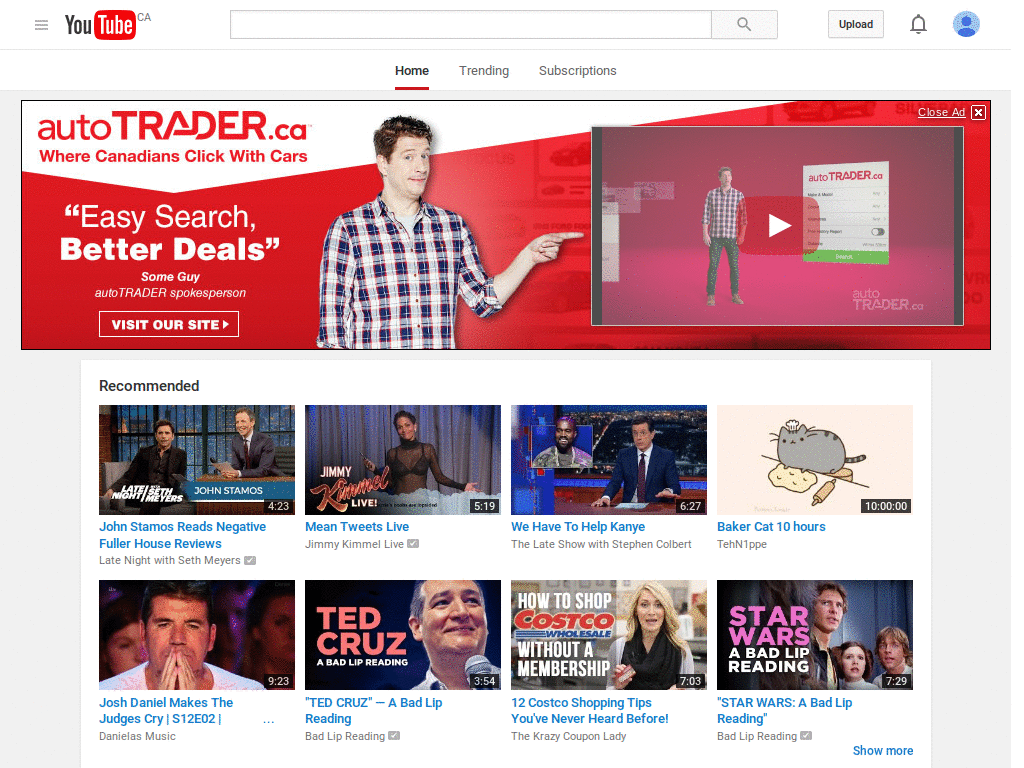Click the Recommended section heading
This screenshot has height=768, width=1024.
coord(149,386)
